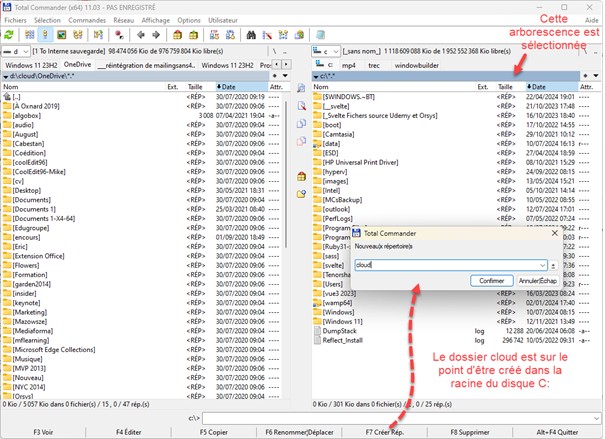Click the F7 Créer Rép. button
Screen dimensions: 605x439
pyautogui.click(x=385, y=432)
